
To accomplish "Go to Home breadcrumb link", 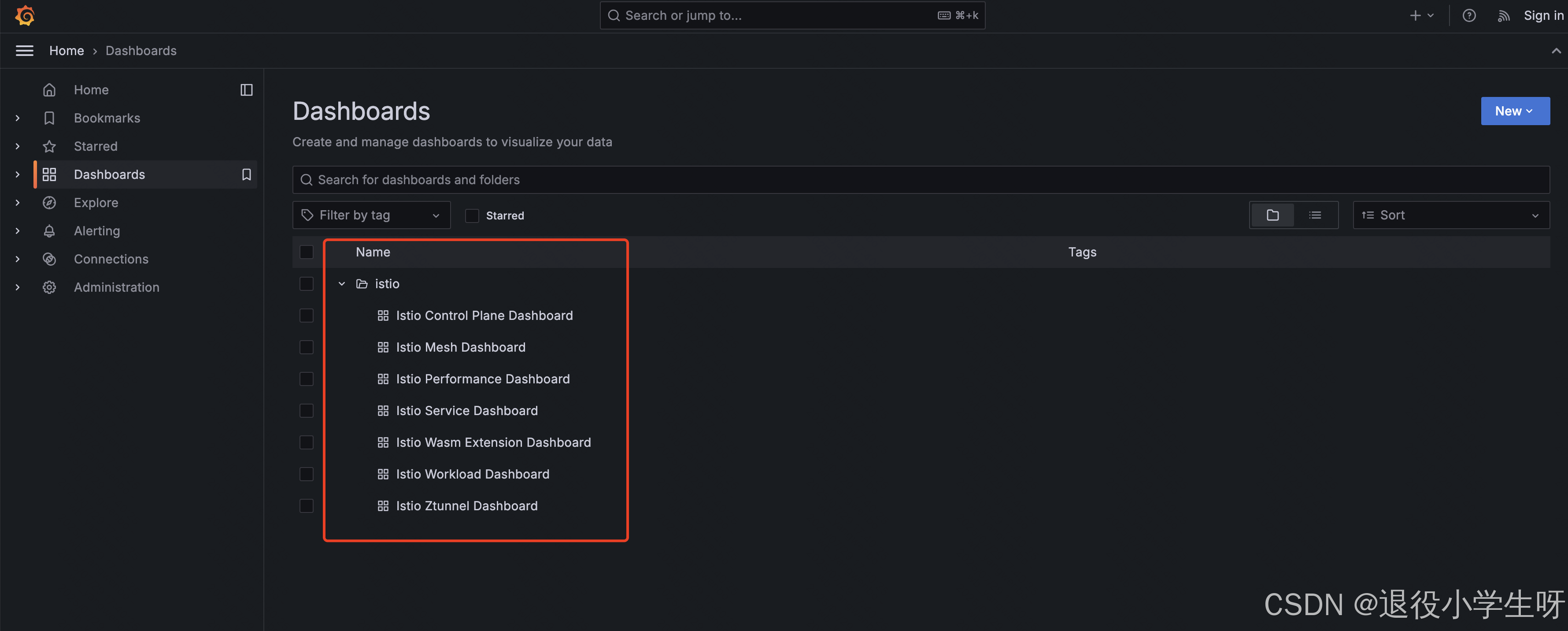I will tap(67, 51).
